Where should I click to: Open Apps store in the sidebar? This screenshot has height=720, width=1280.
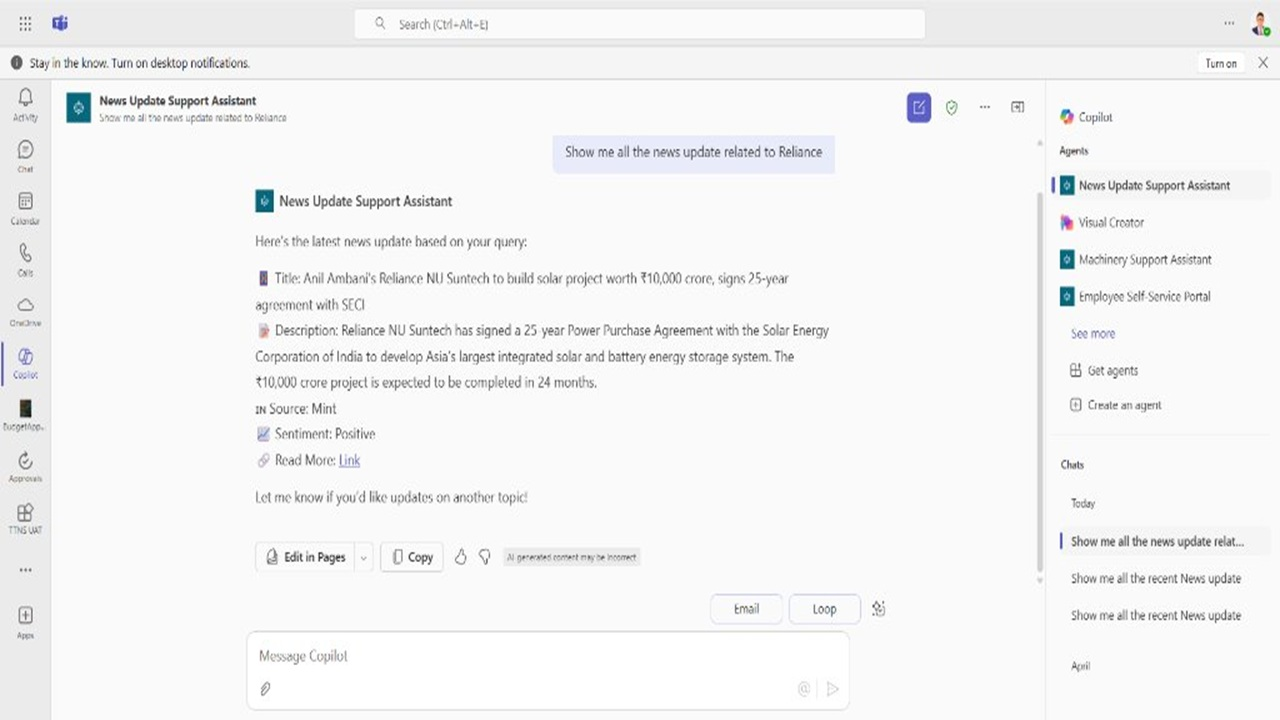[25, 621]
